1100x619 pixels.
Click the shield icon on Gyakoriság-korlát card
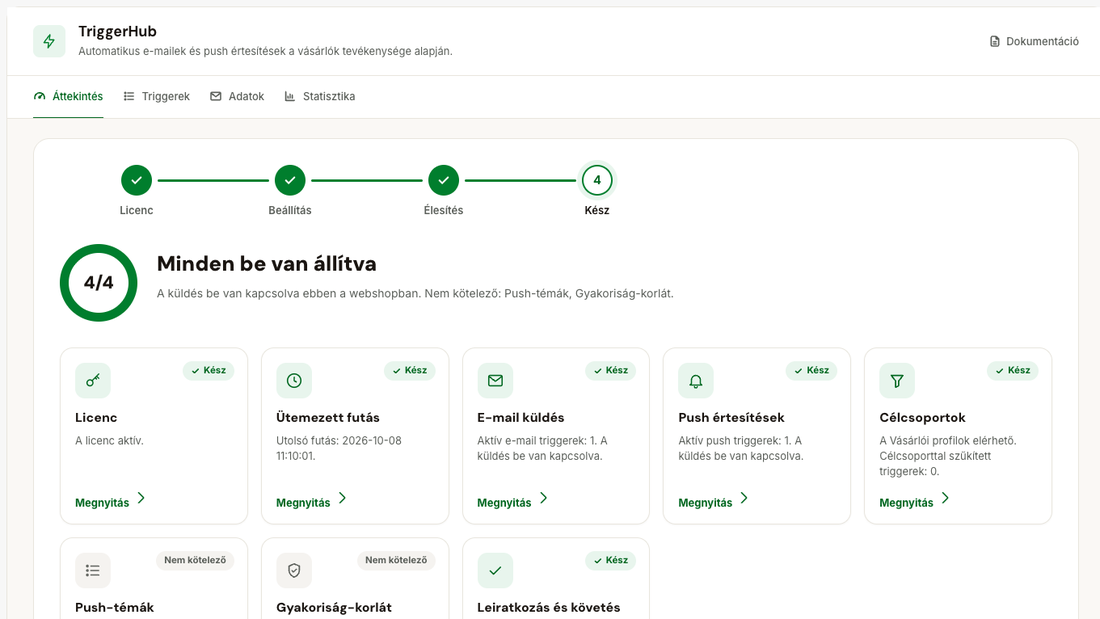point(294,571)
